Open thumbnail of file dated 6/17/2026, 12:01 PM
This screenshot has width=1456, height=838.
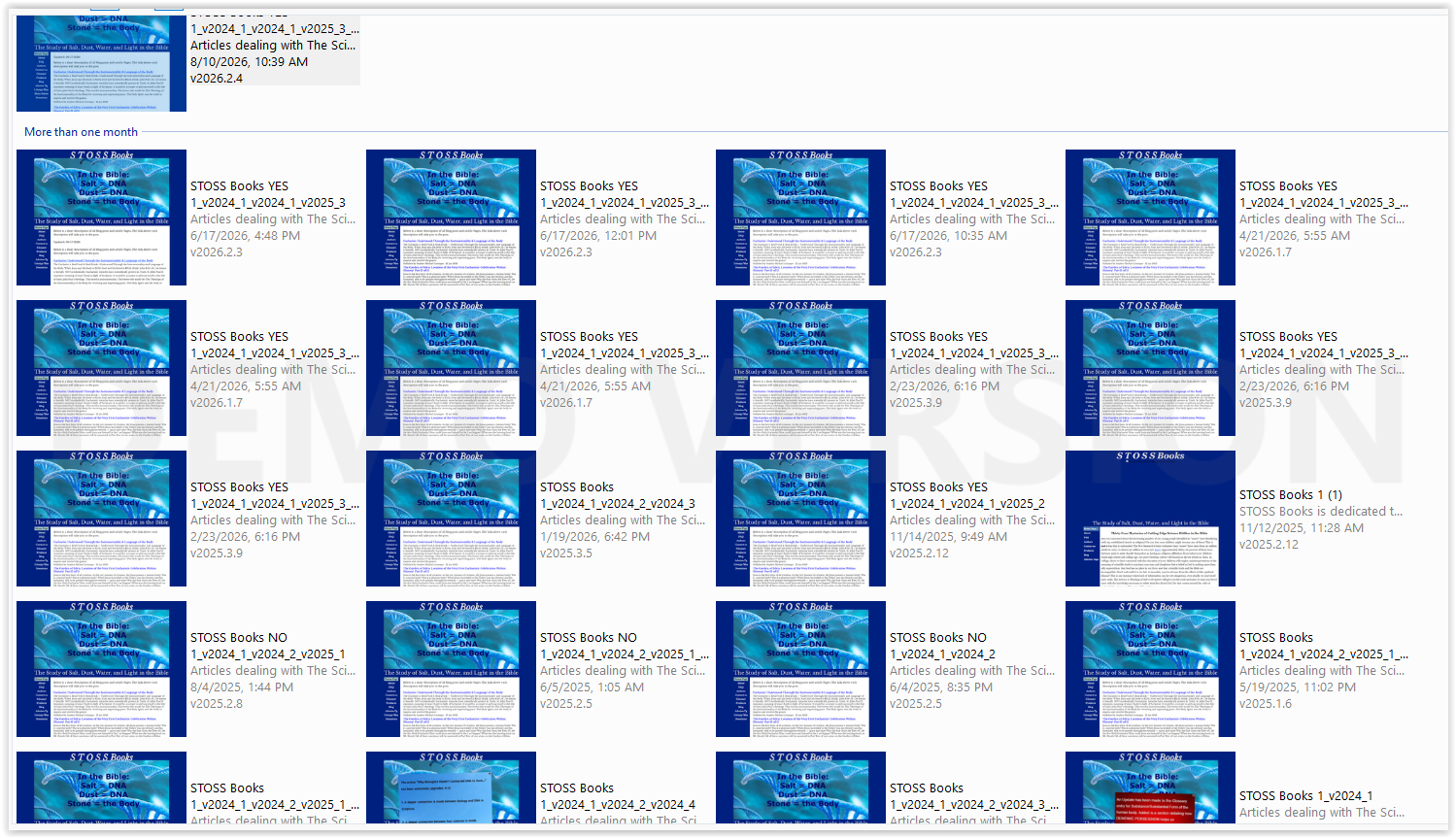(451, 218)
